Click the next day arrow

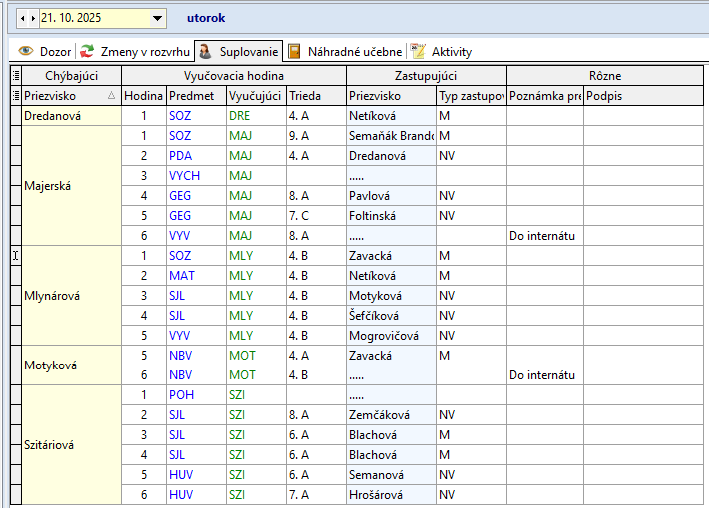point(32,18)
